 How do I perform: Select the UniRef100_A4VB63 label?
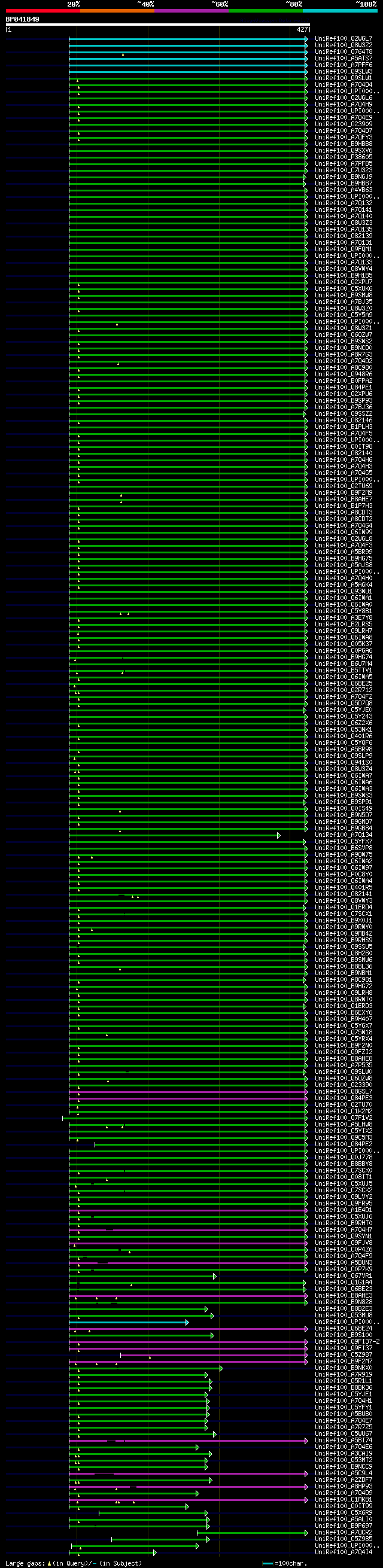point(344,190)
